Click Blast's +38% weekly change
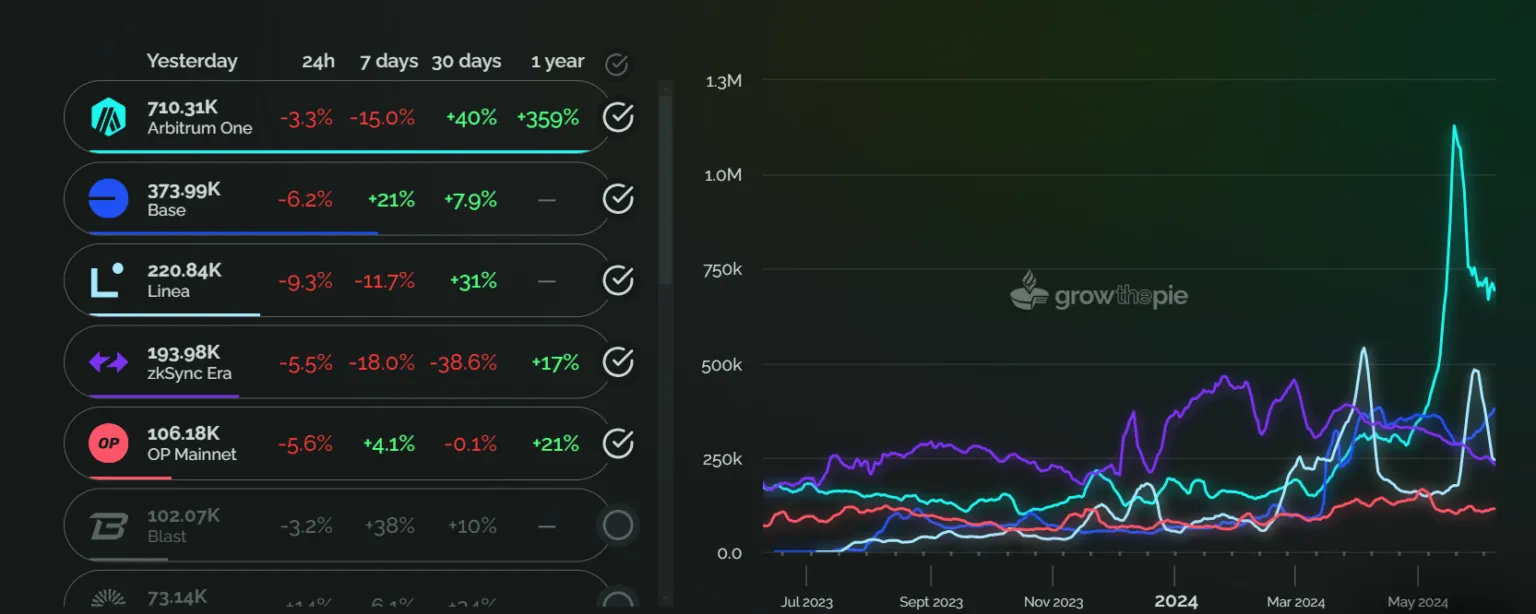1536x614 pixels. click(390, 526)
